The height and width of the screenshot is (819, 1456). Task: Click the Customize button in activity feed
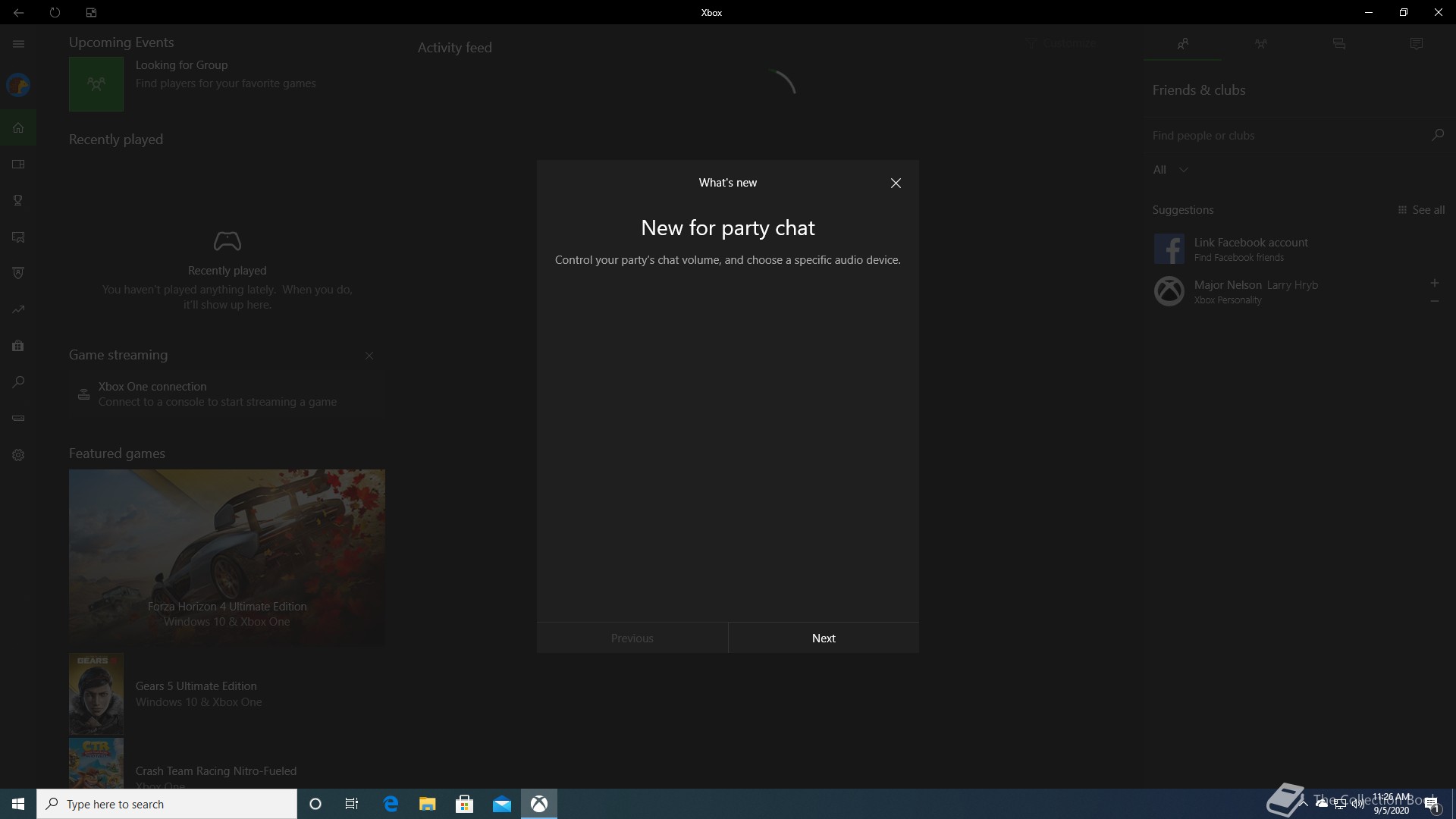pyautogui.click(x=1060, y=43)
